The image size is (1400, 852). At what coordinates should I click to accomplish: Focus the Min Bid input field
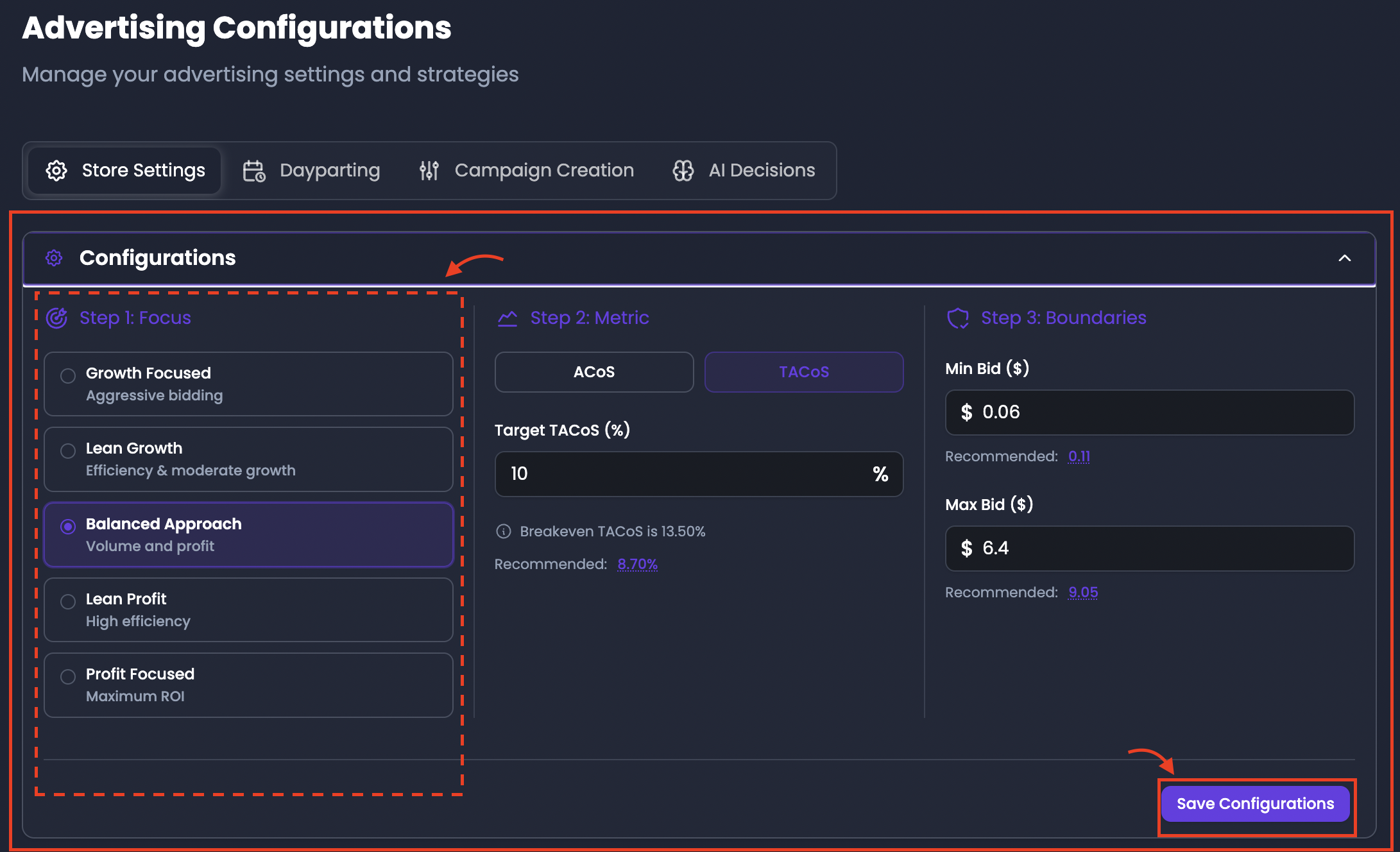point(1150,413)
